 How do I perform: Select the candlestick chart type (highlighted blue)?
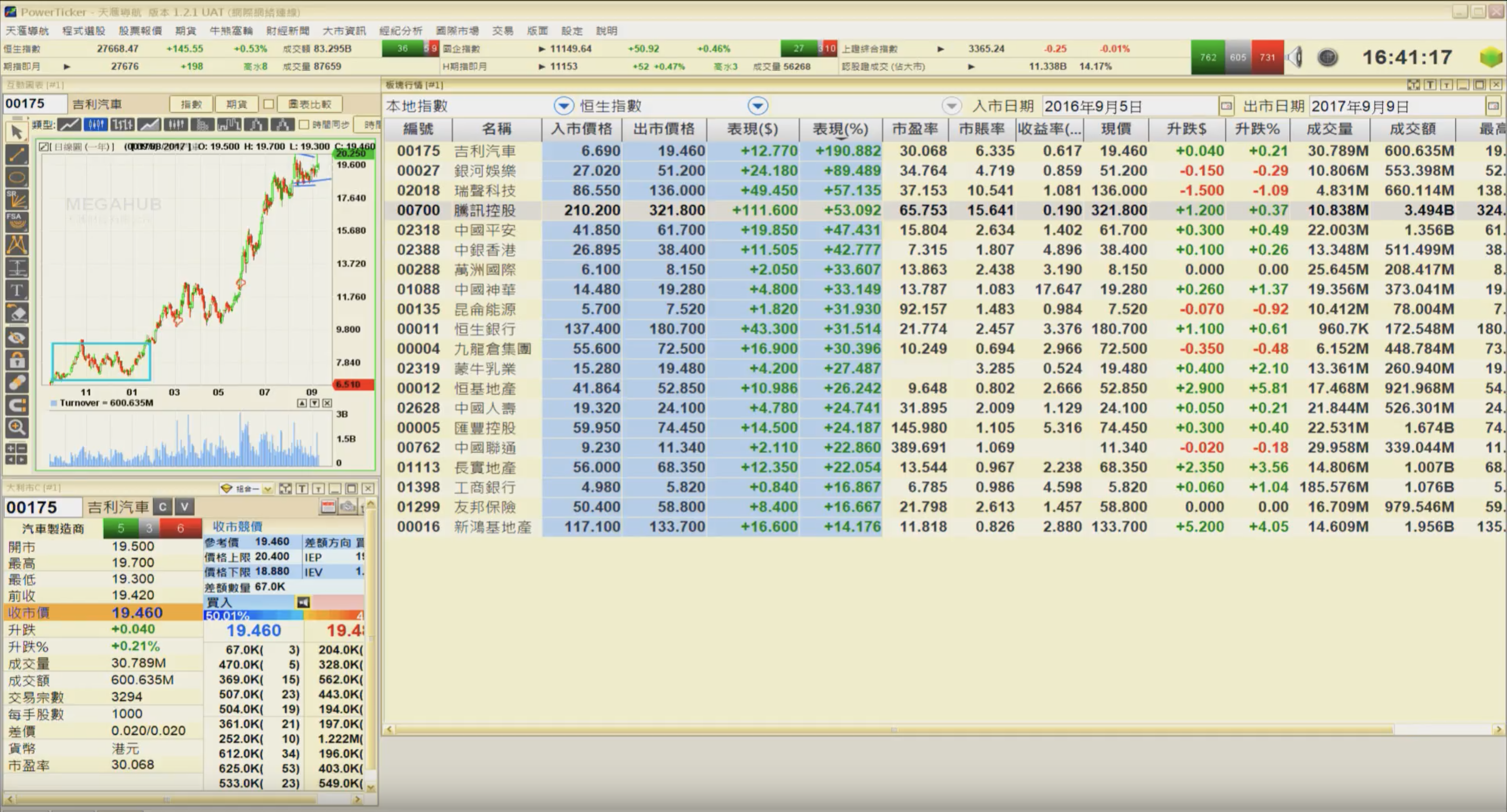click(x=95, y=125)
